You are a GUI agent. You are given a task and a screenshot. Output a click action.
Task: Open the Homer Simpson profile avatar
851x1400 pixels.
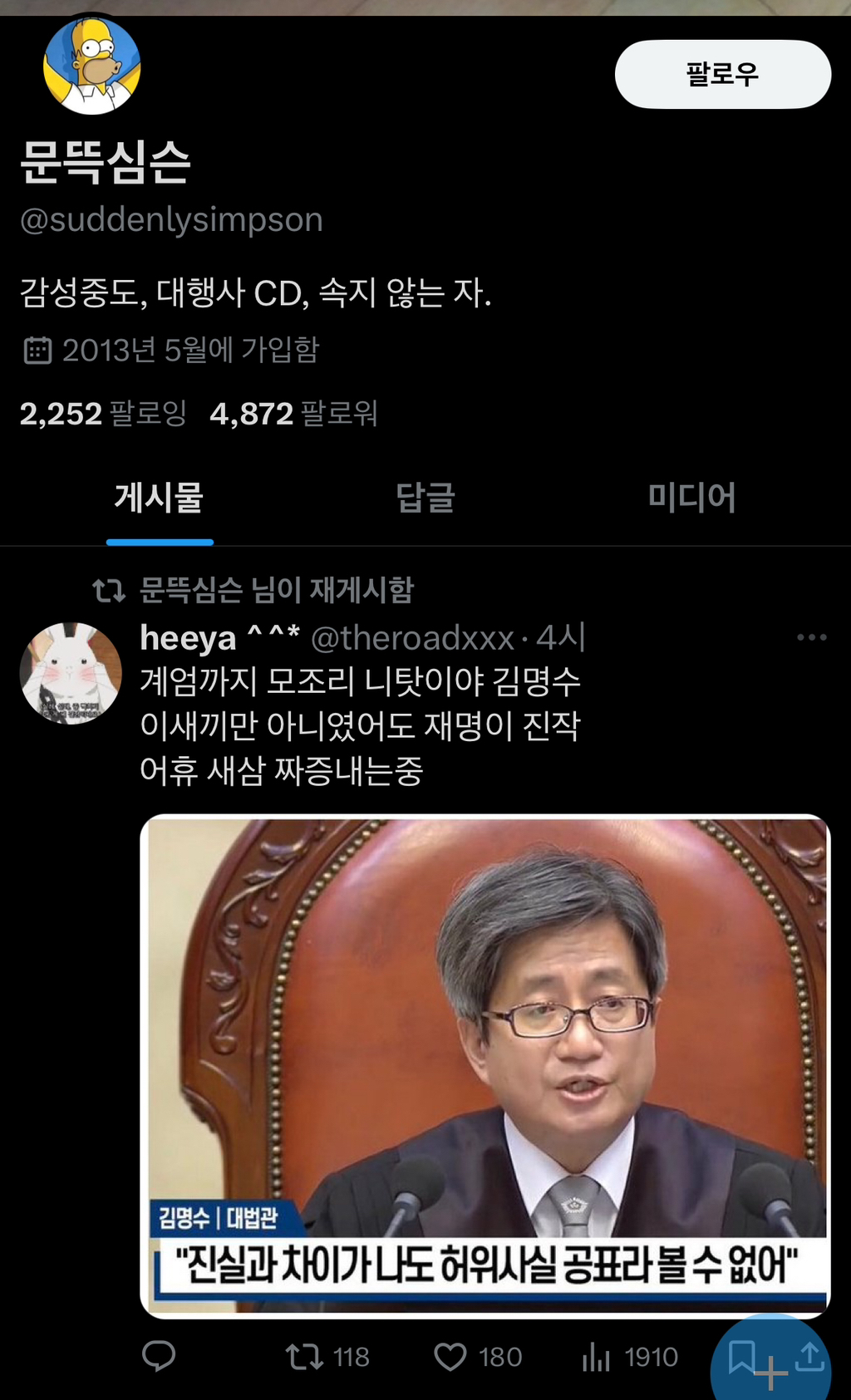pyautogui.click(x=91, y=66)
